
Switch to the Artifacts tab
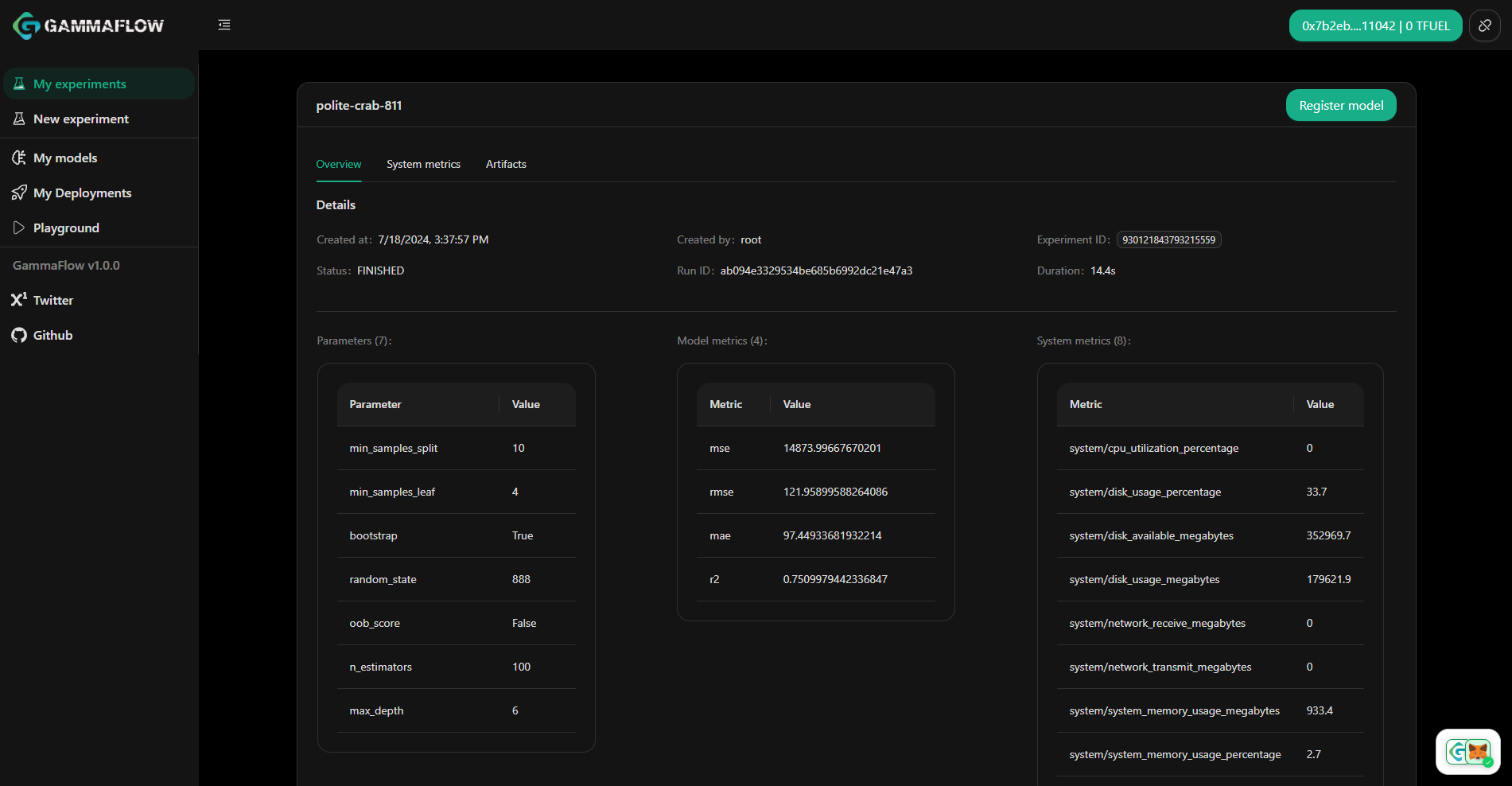pyautogui.click(x=506, y=164)
